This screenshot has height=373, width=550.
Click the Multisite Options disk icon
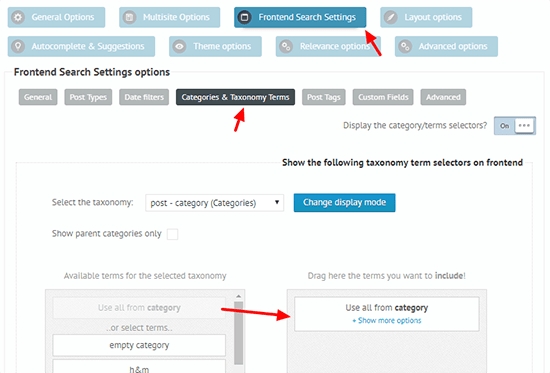pos(129,17)
